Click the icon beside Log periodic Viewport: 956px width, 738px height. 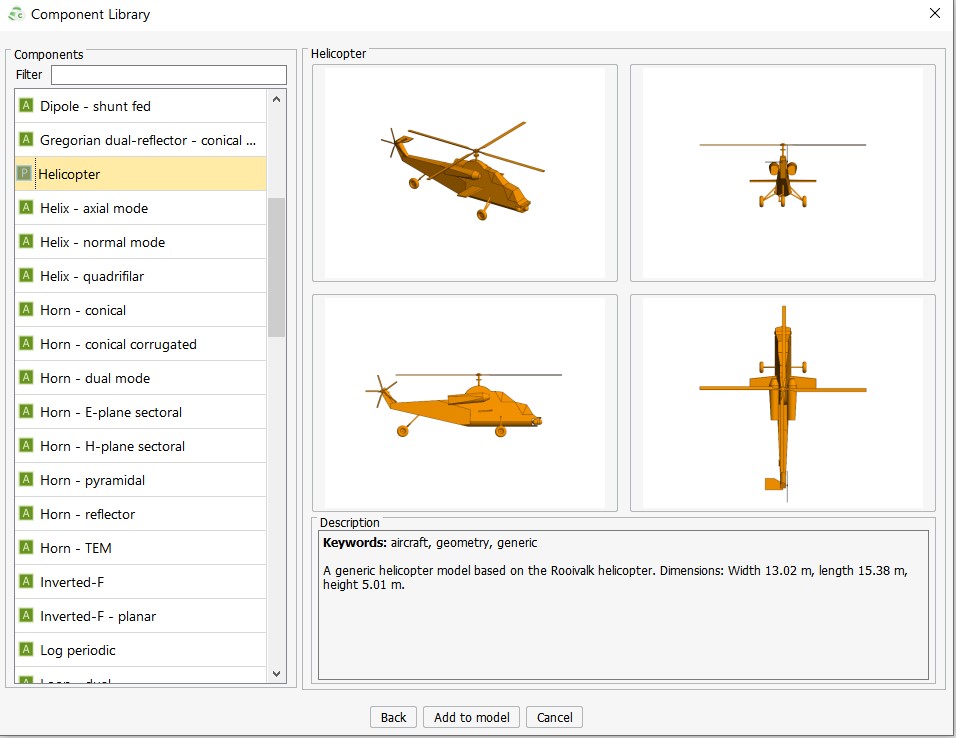pyautogui.click(x=26, y=650)
